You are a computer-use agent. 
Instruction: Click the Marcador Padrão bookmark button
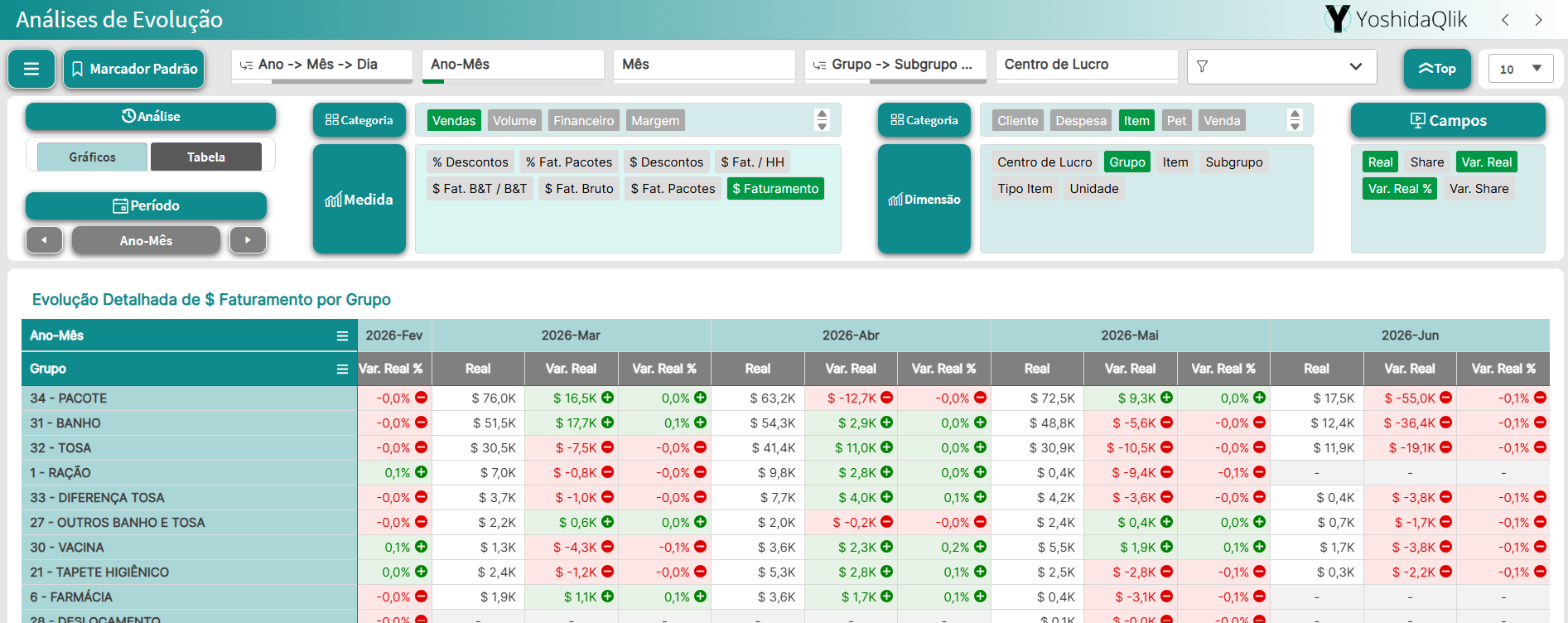pos(134,69)
